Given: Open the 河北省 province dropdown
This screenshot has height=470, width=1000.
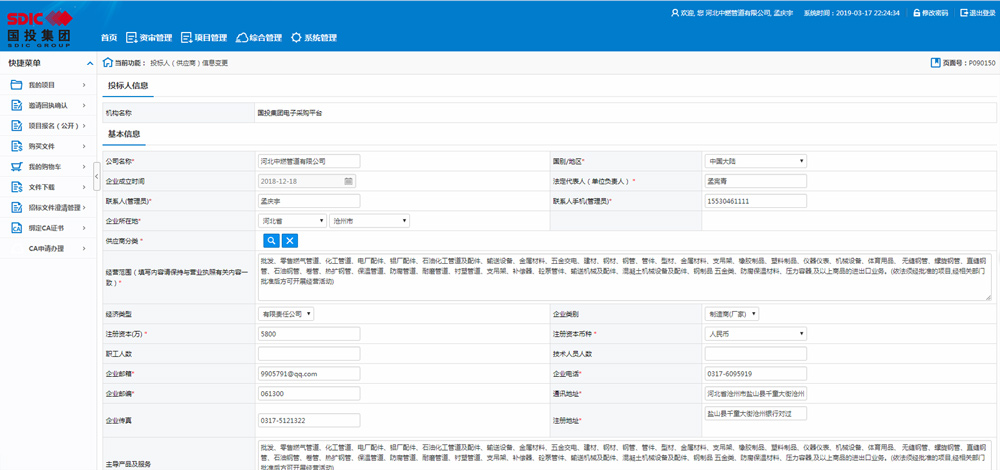Looking at the screenshot, I should (292, 220).
